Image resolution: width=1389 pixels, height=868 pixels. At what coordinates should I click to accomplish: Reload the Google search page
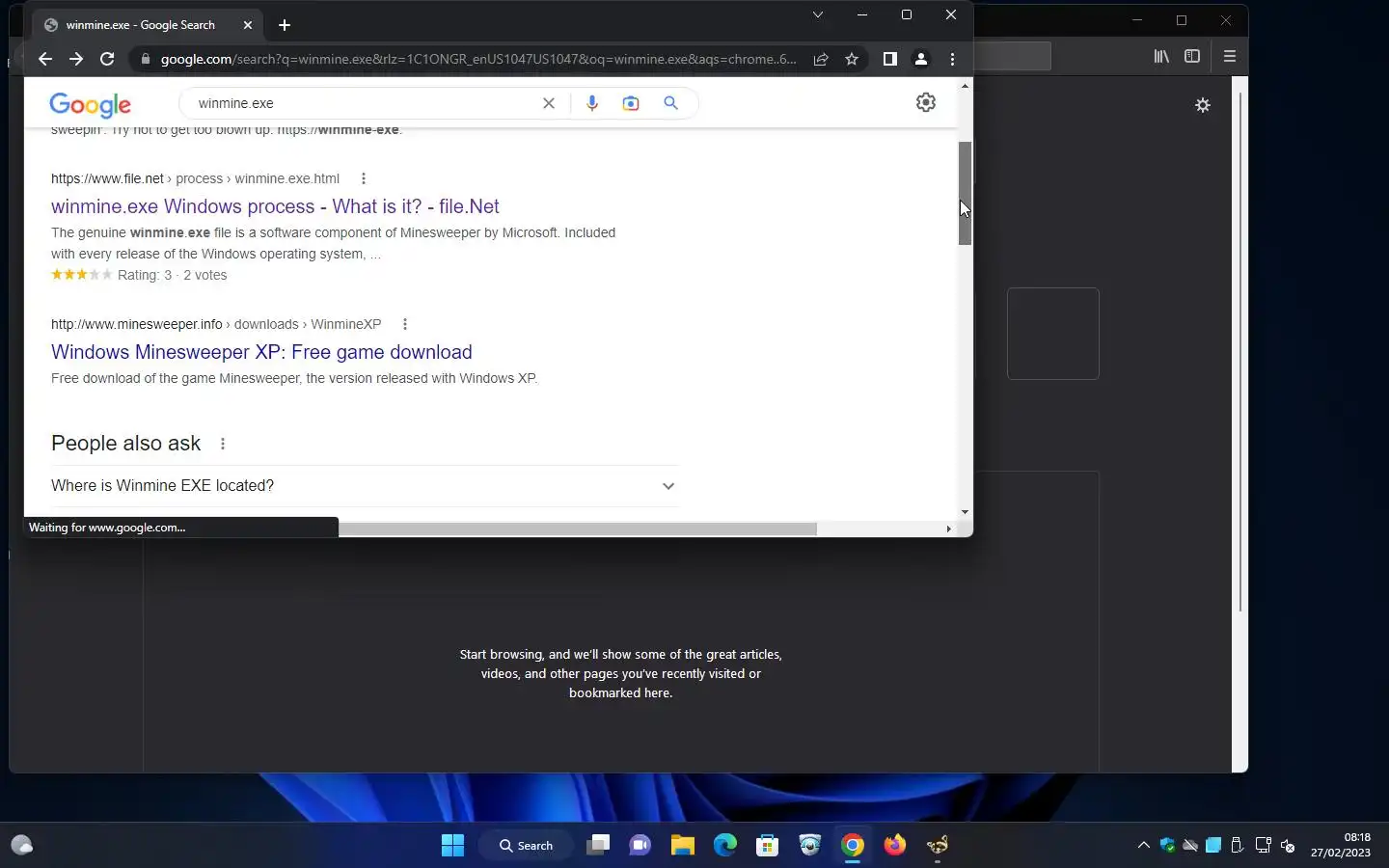tap(107, 59)
